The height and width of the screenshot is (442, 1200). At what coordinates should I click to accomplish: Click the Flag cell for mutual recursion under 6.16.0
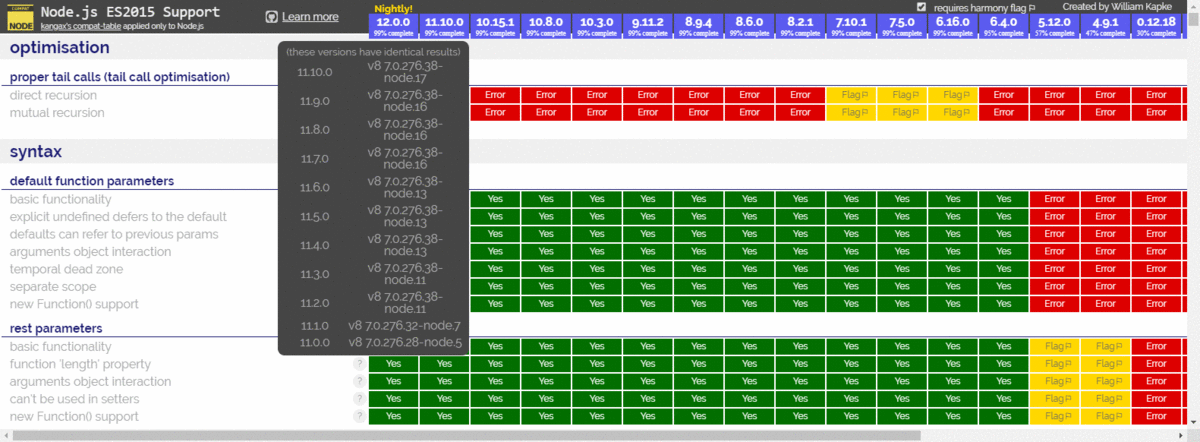(953, 113)
